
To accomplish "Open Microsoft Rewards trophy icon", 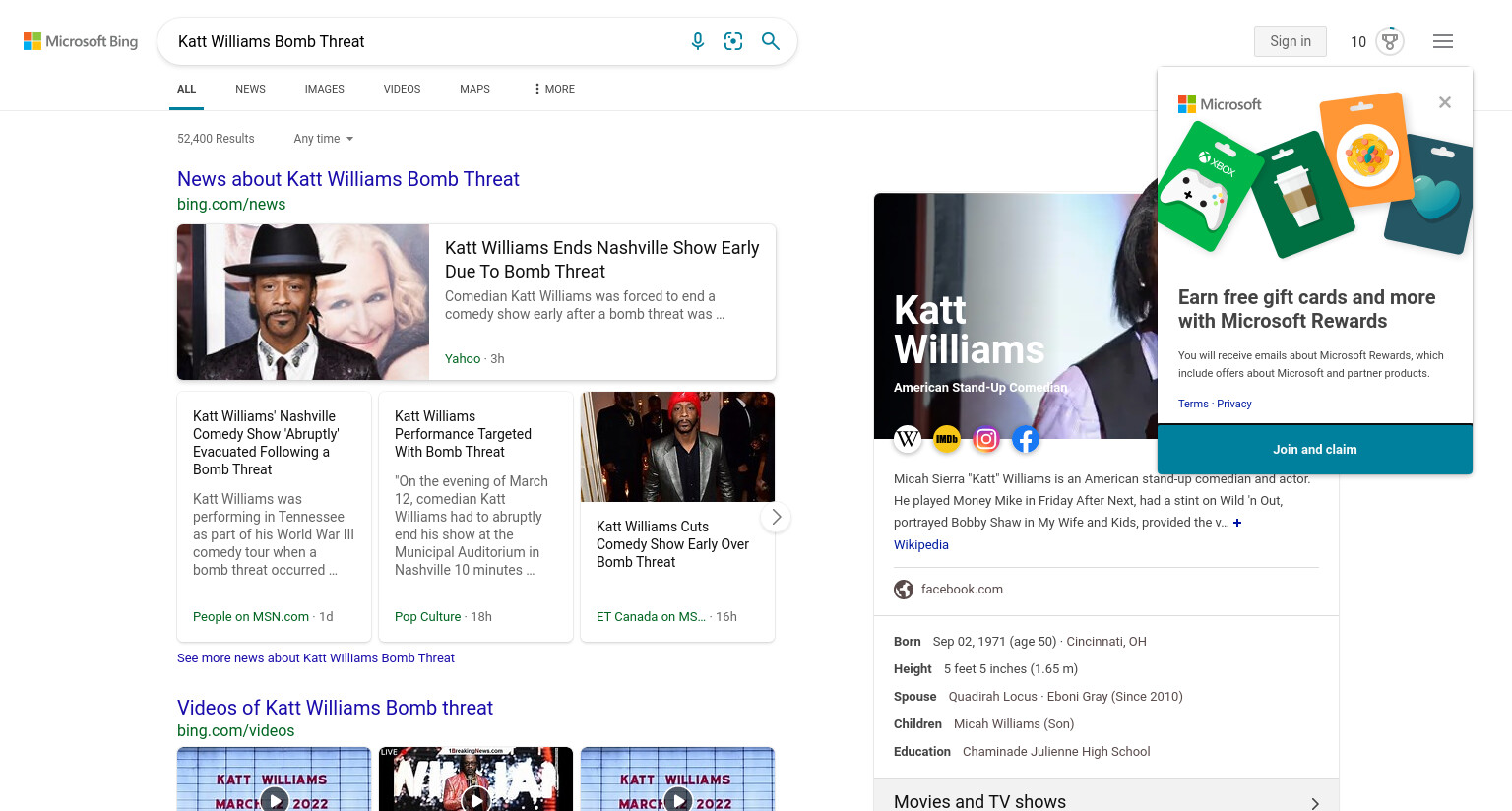I will (x=1390, y=41).
